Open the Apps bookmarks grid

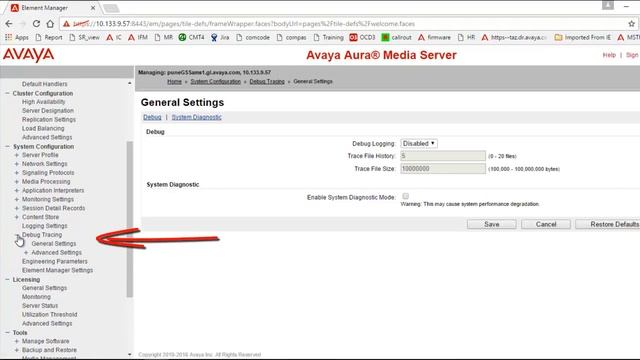17,37
